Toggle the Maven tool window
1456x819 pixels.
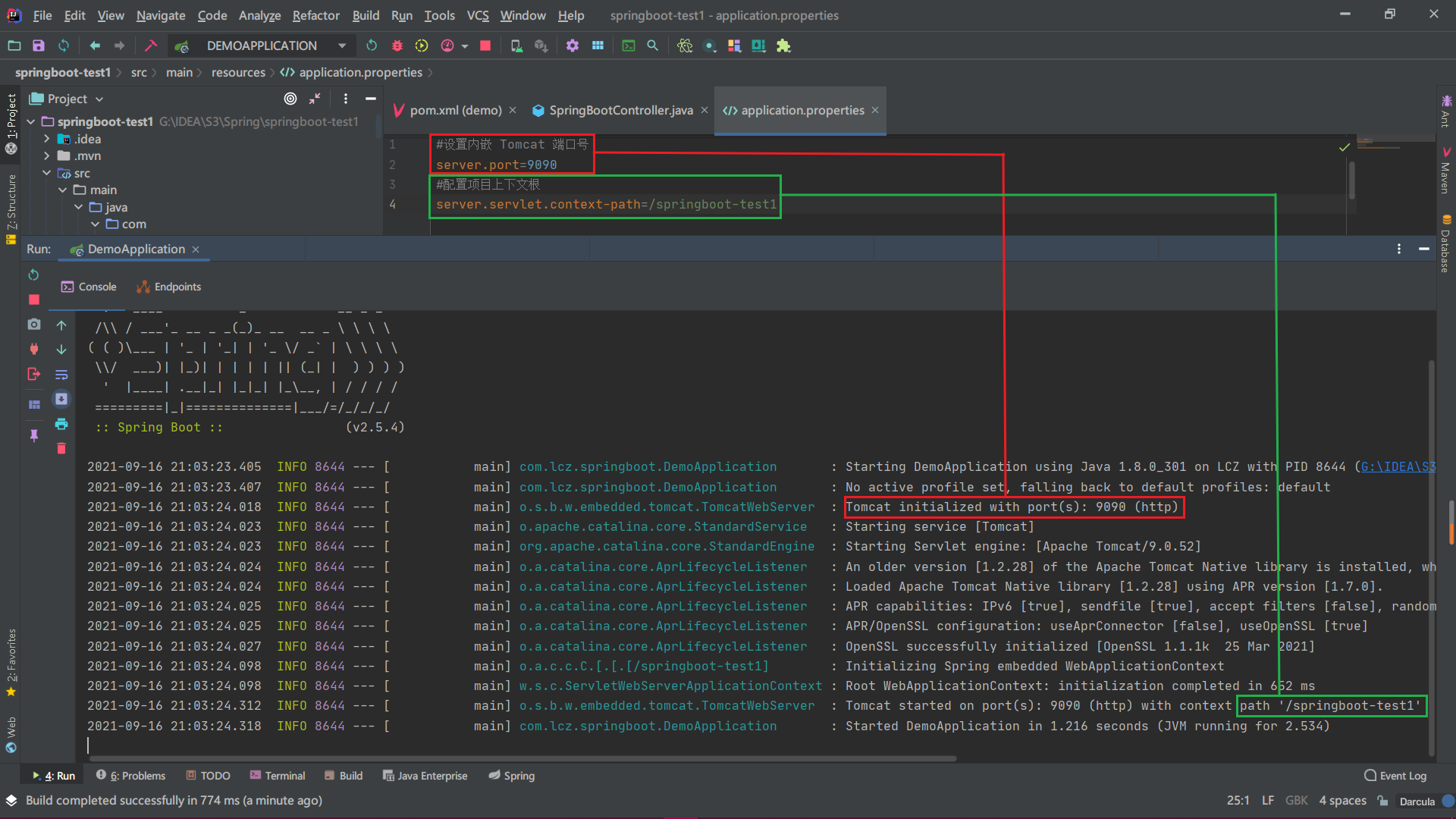pos(1445,171)
